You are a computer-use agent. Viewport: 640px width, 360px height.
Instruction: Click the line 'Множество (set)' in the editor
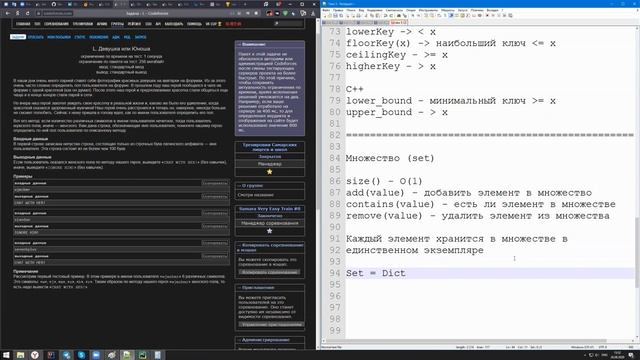point(390,158)
